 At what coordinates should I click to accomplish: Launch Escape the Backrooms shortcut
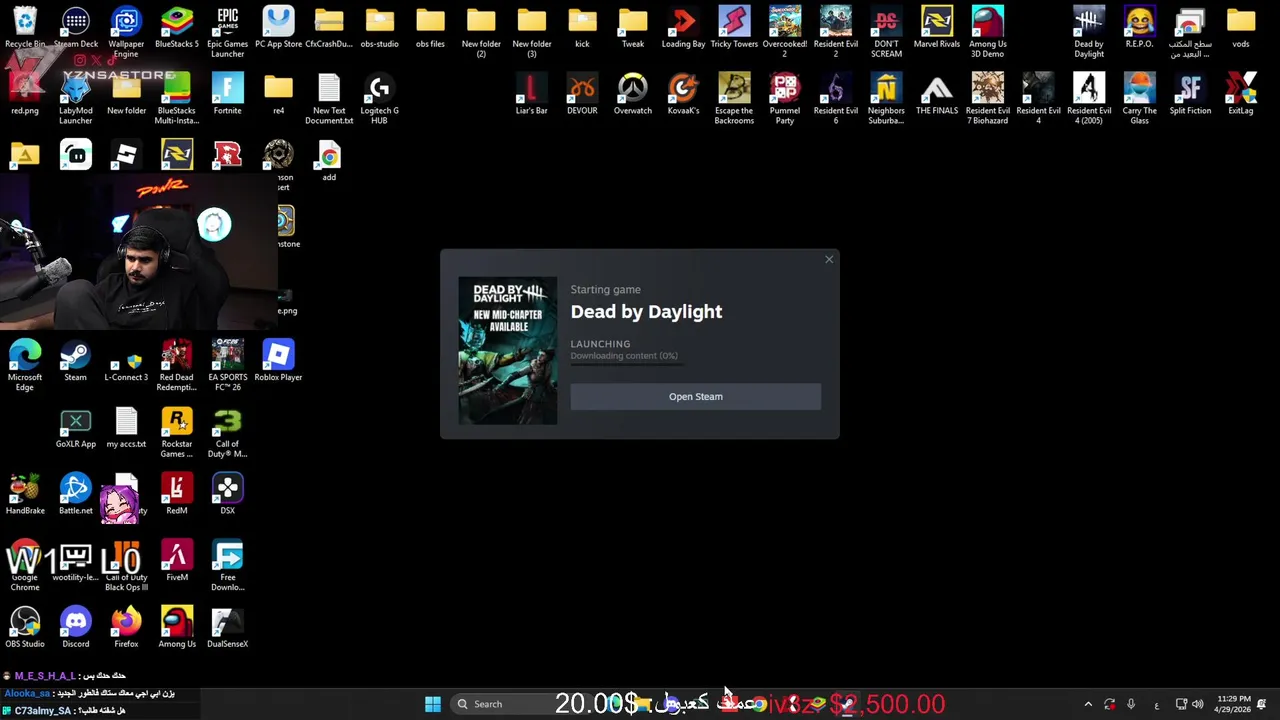[x=734, y=98]
